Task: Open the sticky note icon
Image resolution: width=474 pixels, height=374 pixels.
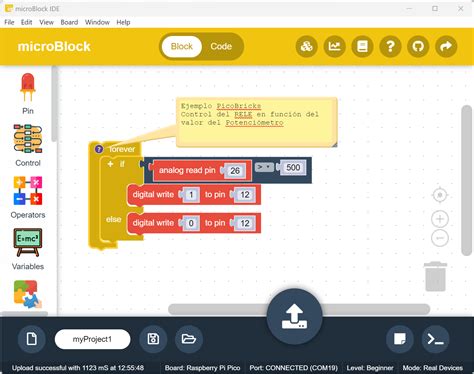Action: [400, 339]
